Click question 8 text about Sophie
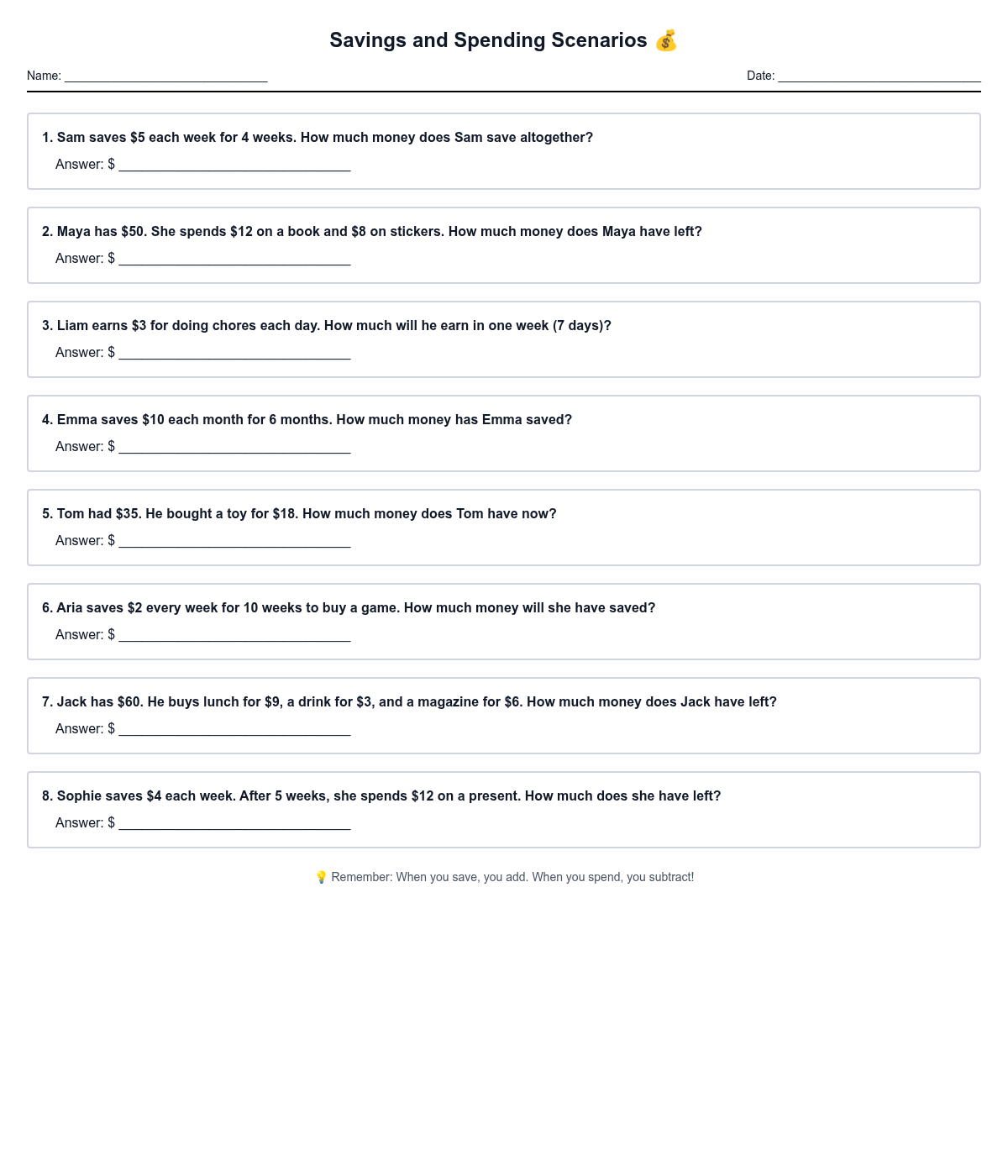 [x=381, y=795]
